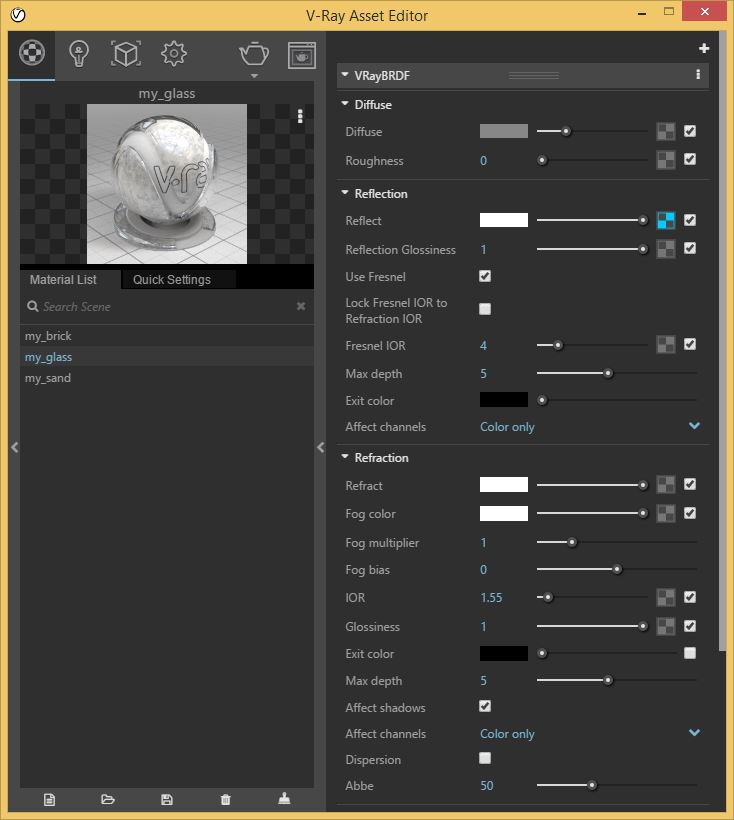This screenshot has width=734, height=820.
Task: Click the Roughness texture map slot
Action: [x=666, y=160]
